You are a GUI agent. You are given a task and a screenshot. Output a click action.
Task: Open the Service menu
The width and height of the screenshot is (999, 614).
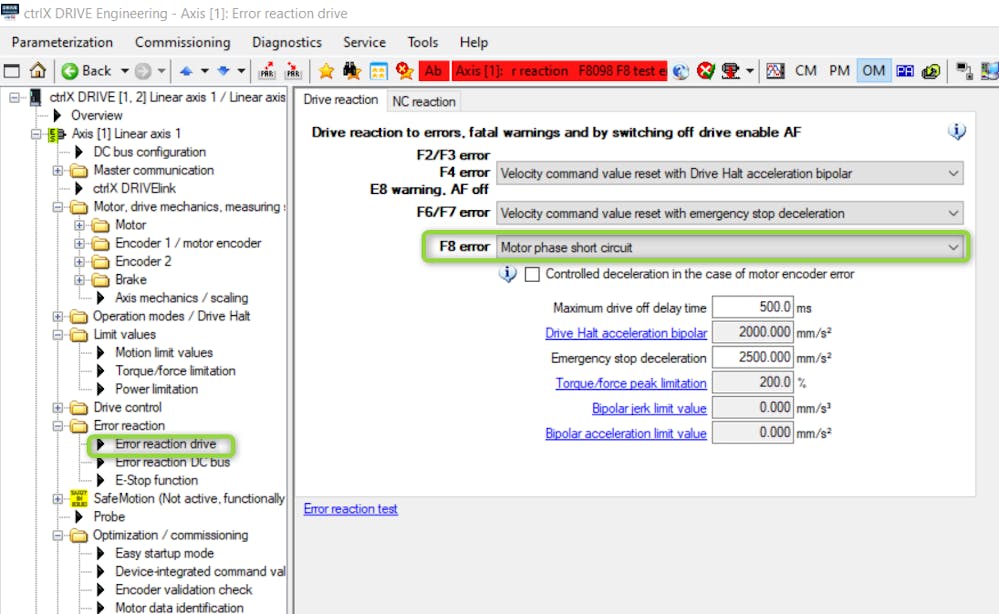click(364, 42)
